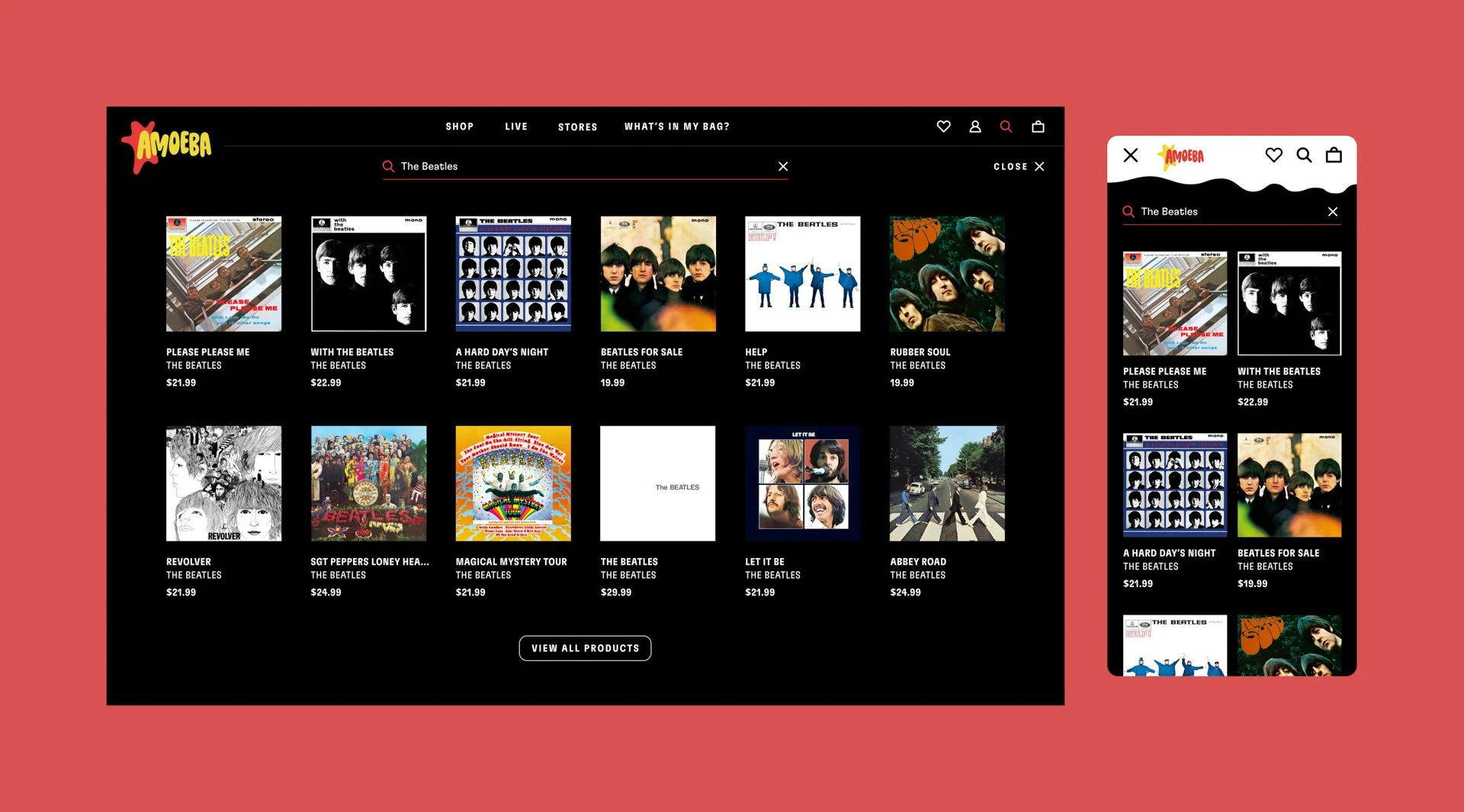The height and width of the screenshot is (812, 1464).
Task: Click the Let It Be title link
Action: click(765, 562)
